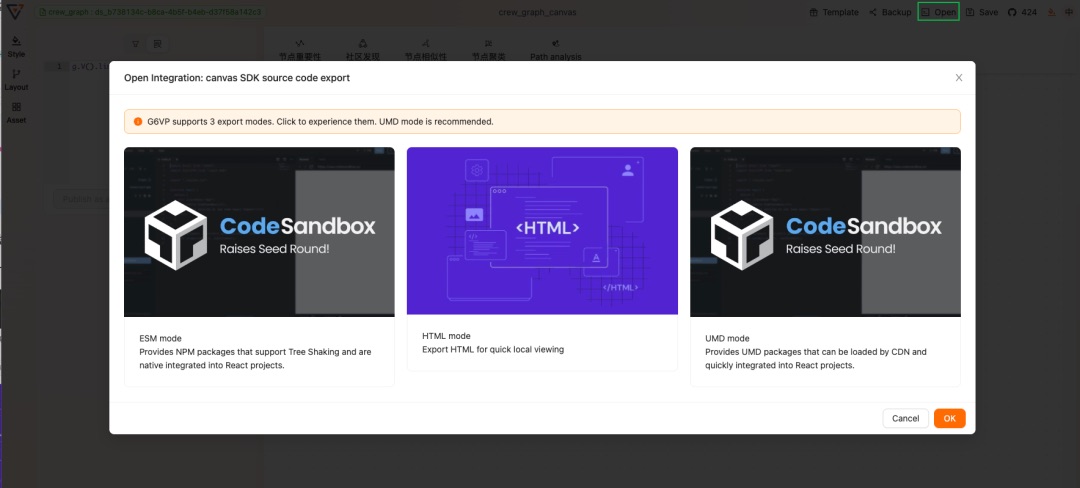Open the Asset panel in sidebar
Viewport: 1080px width, 488px height.
point(16,112)
